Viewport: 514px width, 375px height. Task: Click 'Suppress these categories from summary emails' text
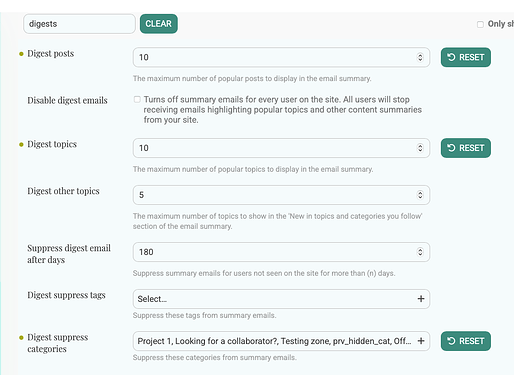pyautogui.click(x=215, y=358)
